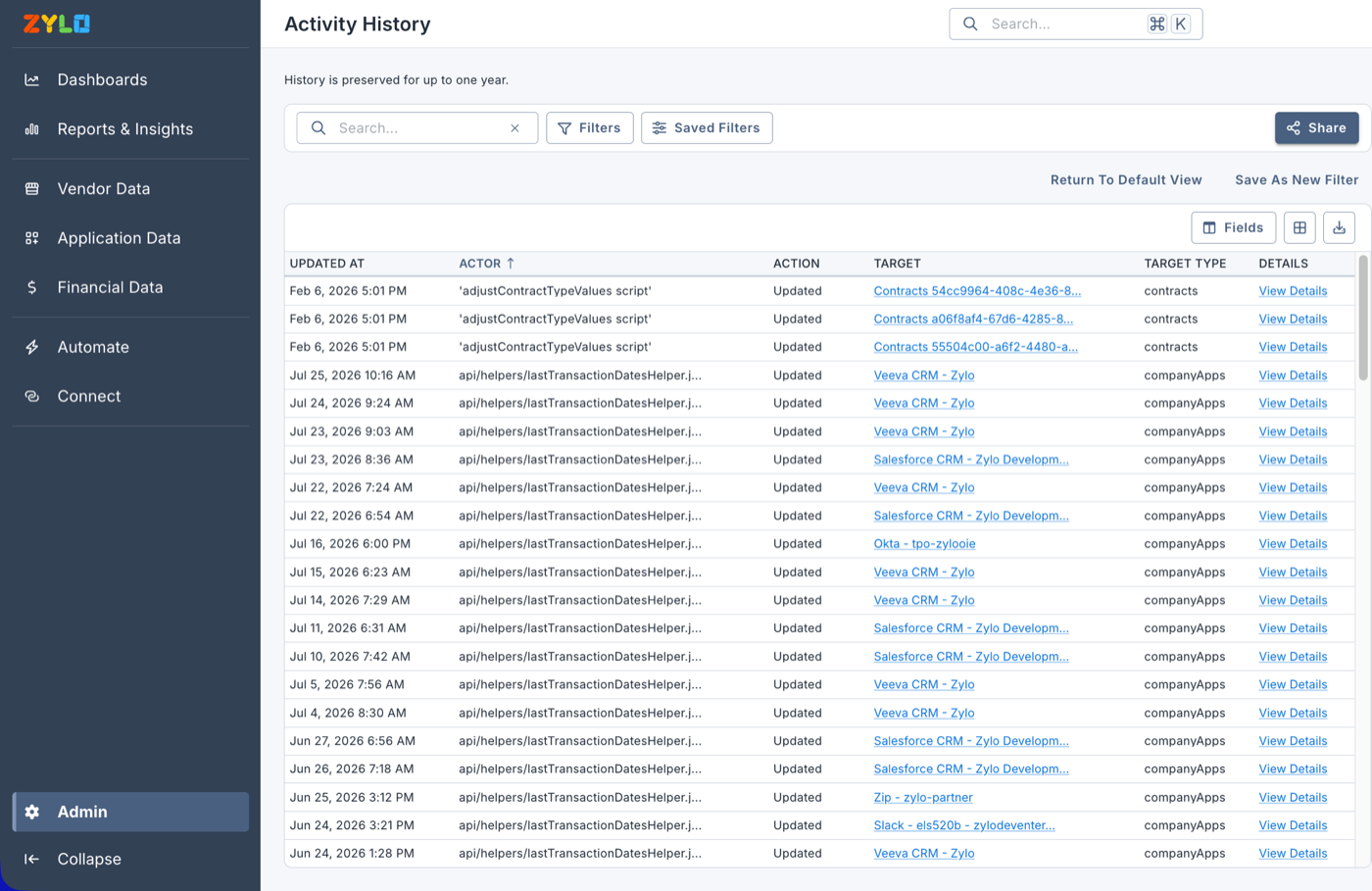Image resolution: width=1372 pixels, height=891 pixels.
Task: Open Reports & Insights section
Action: pos(130,128)
